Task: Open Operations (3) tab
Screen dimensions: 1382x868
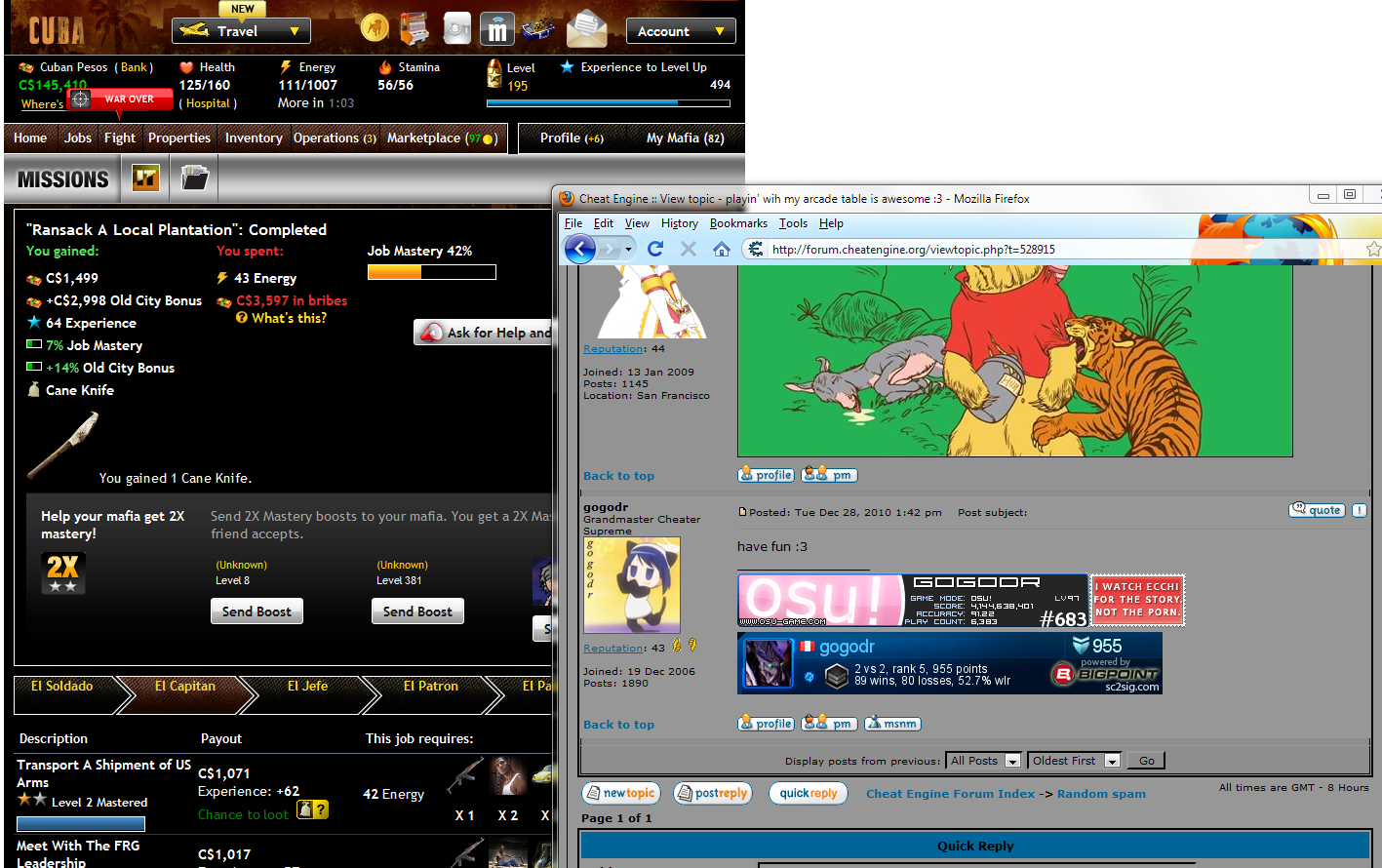Action: [x=335, y=138]
